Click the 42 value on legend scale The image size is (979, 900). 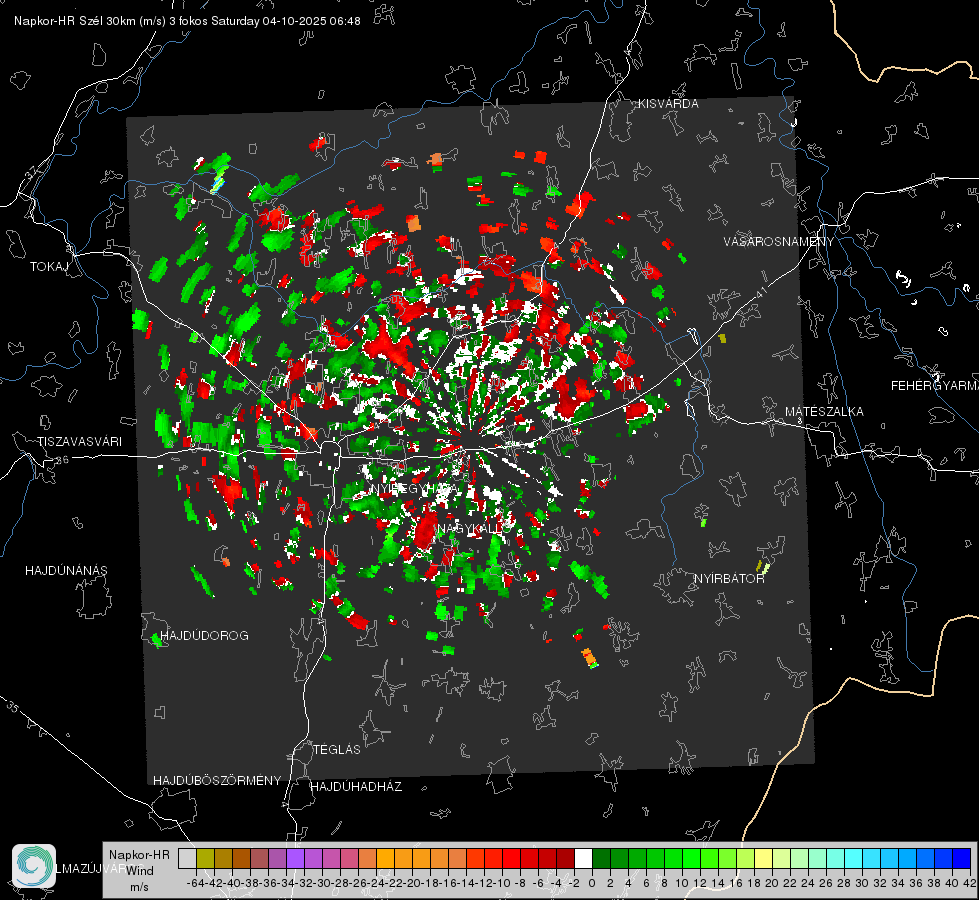click(x=970, y=883)
